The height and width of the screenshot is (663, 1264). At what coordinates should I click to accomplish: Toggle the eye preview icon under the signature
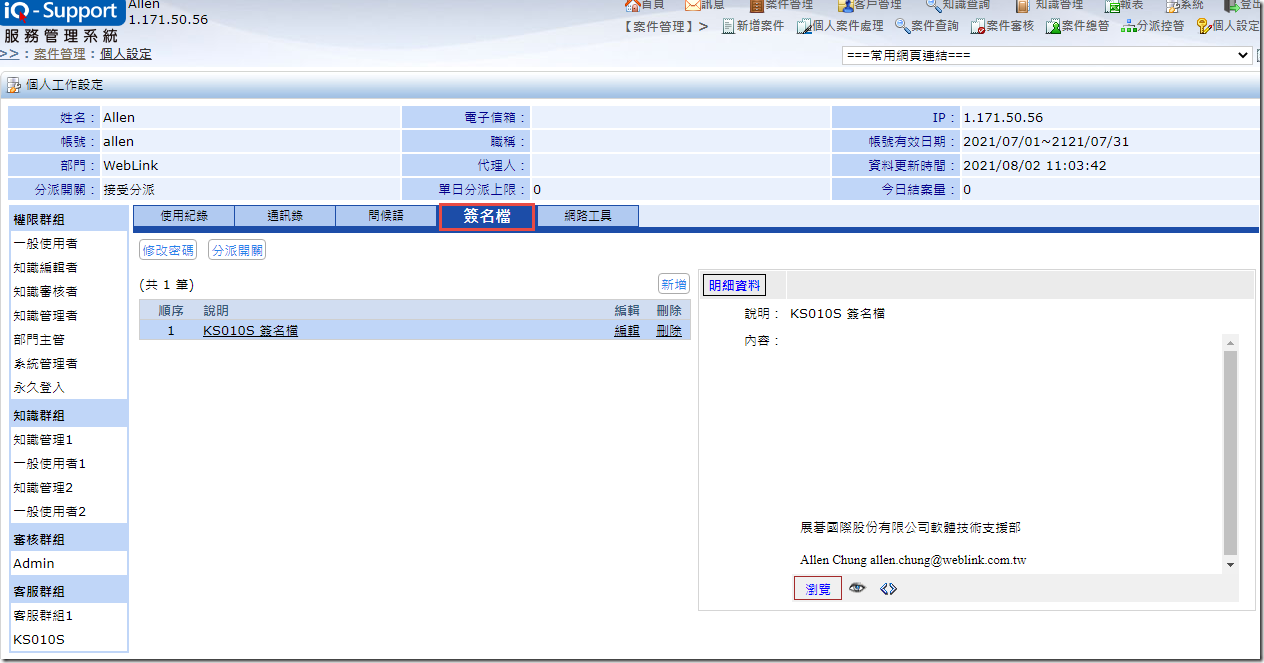click(x=857, y=589)
